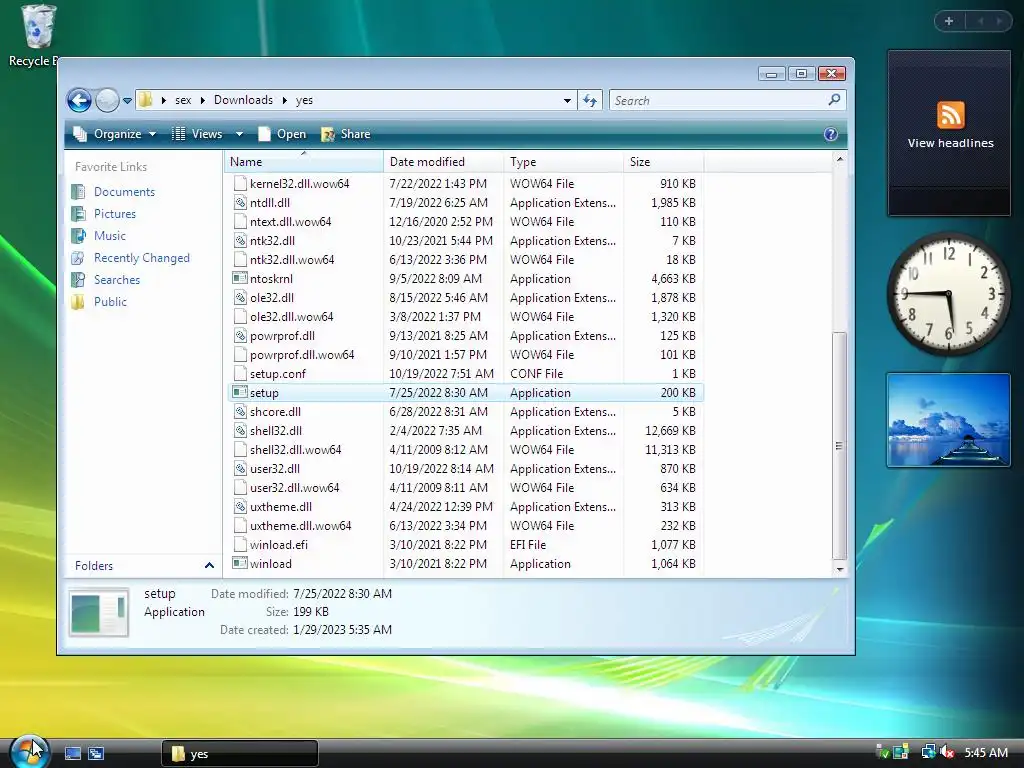Click the Views button

pos(198,134)
